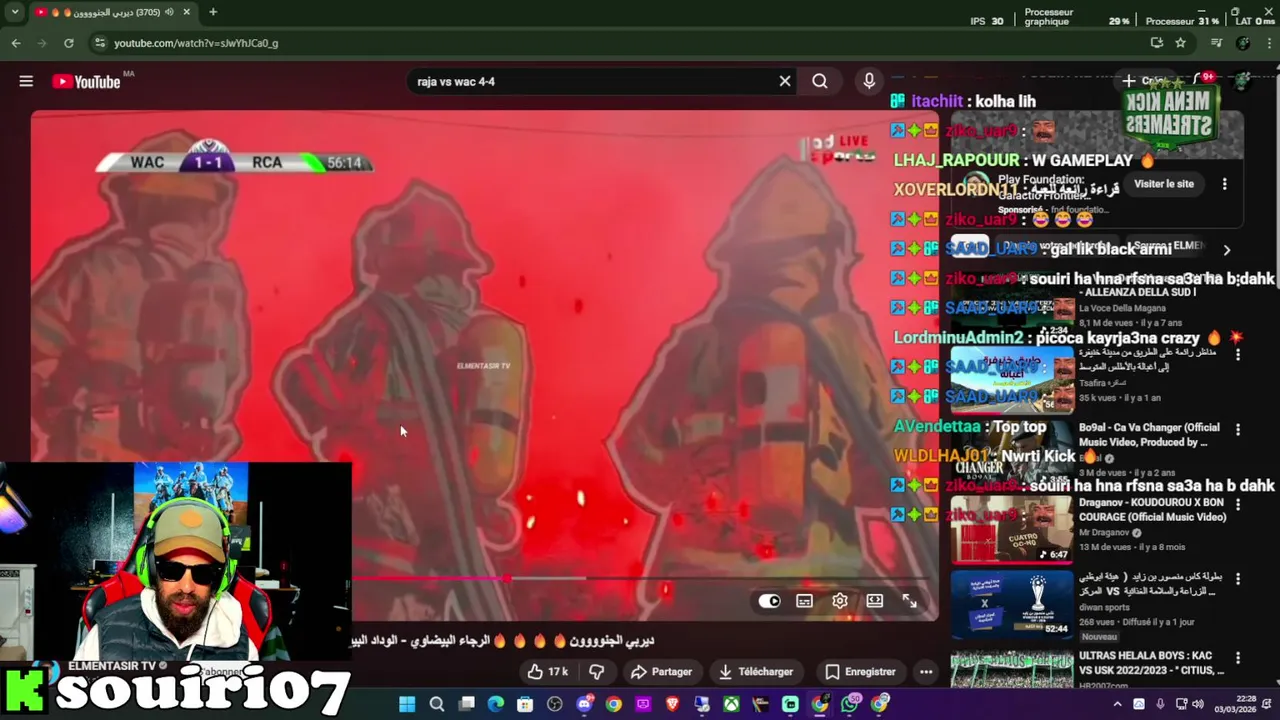1280x720 pixels.
Task: Enter fullscreen on the video player
Action: point(910,601)
